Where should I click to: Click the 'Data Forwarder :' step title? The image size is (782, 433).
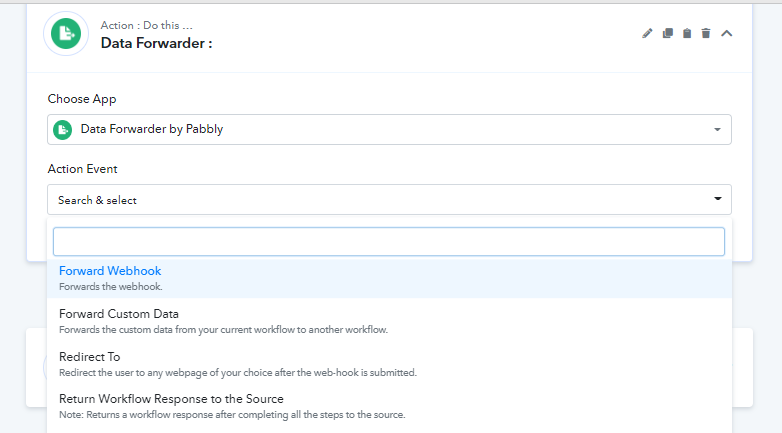(x=157, y=43)
